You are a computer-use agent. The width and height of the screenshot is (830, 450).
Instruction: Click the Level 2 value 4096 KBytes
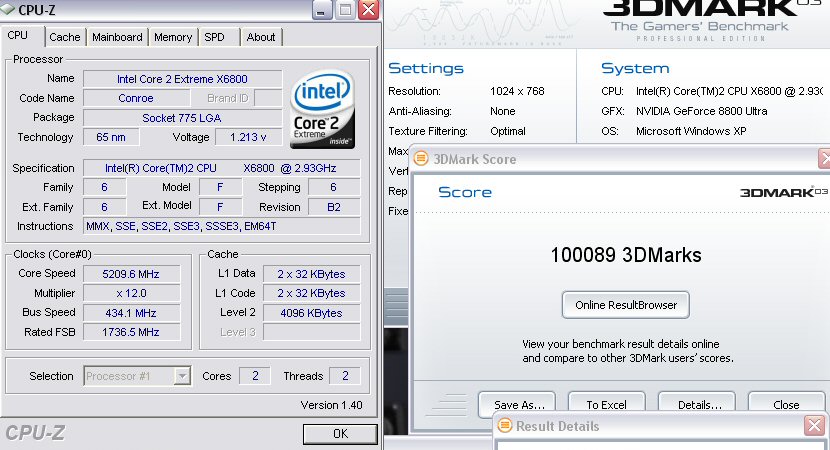(x=311, y=313)
